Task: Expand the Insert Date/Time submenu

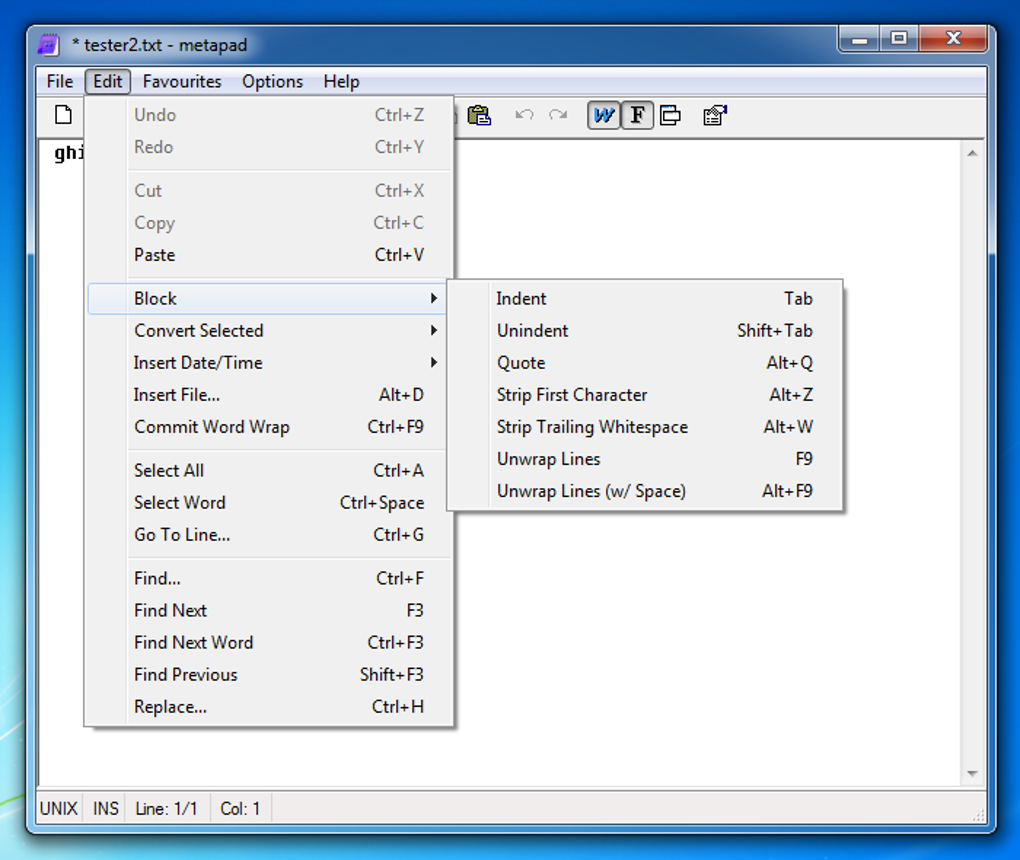Action: [x=269, y=362]
